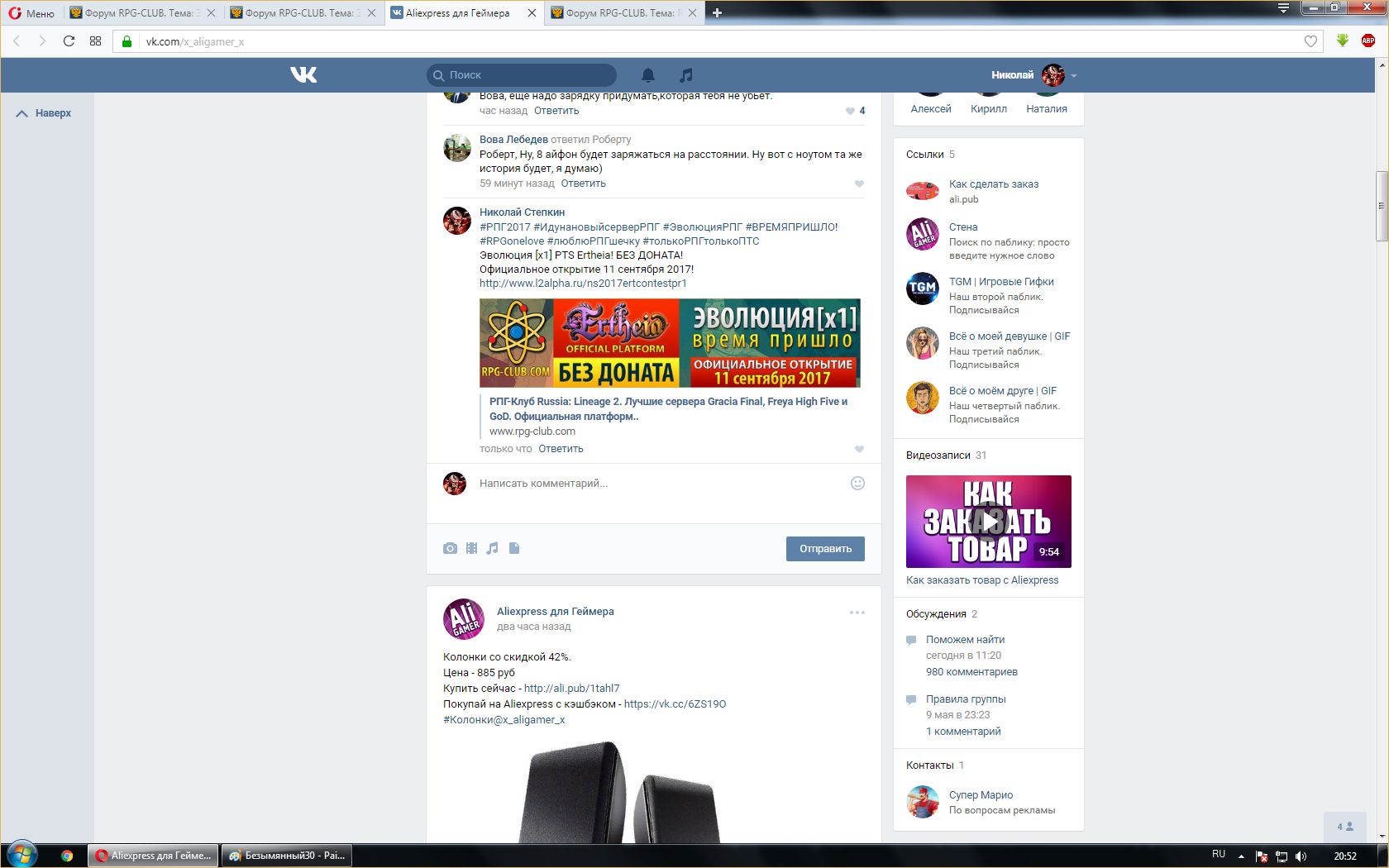Open a new browser tab with plus
Screen dimensions: 1389x868
click(717, 13)
